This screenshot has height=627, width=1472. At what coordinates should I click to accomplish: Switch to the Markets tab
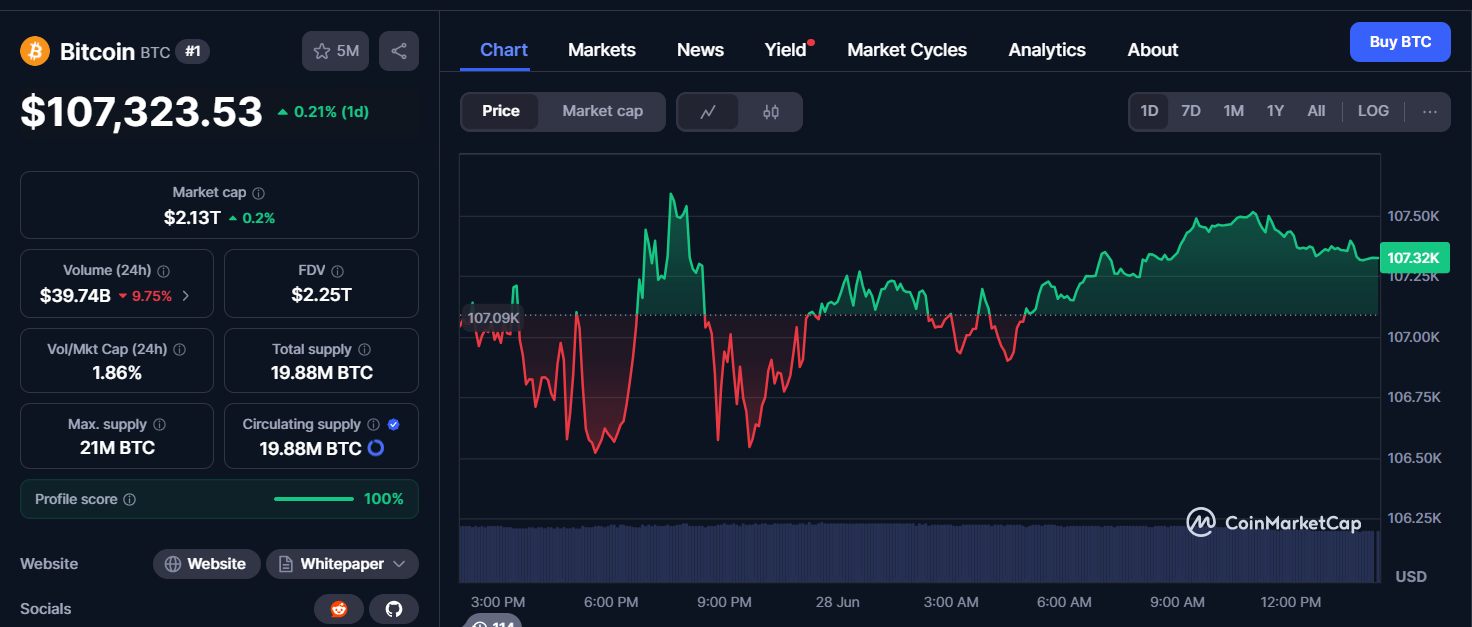[x=602, y=50]
